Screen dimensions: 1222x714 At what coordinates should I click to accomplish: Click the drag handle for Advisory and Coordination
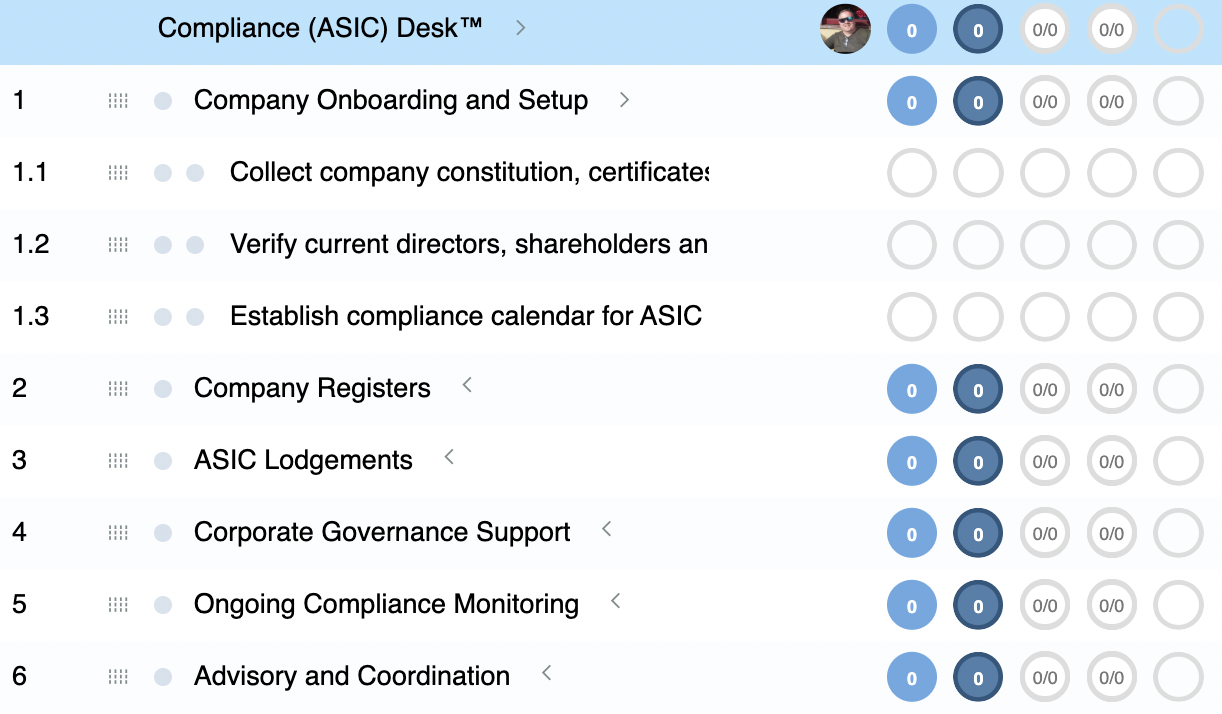117,677
